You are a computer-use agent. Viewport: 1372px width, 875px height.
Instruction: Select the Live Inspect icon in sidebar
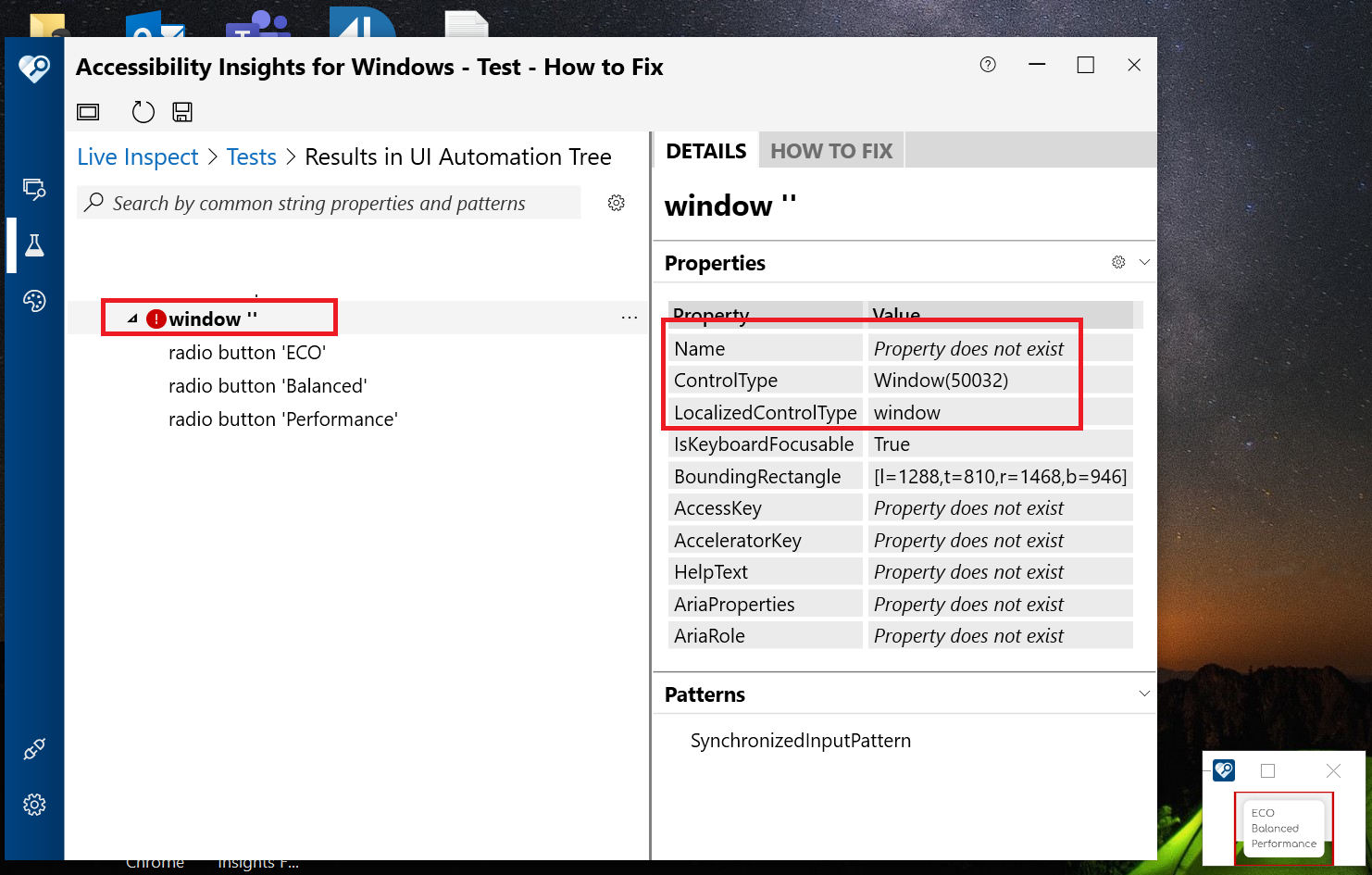(34, 188)
